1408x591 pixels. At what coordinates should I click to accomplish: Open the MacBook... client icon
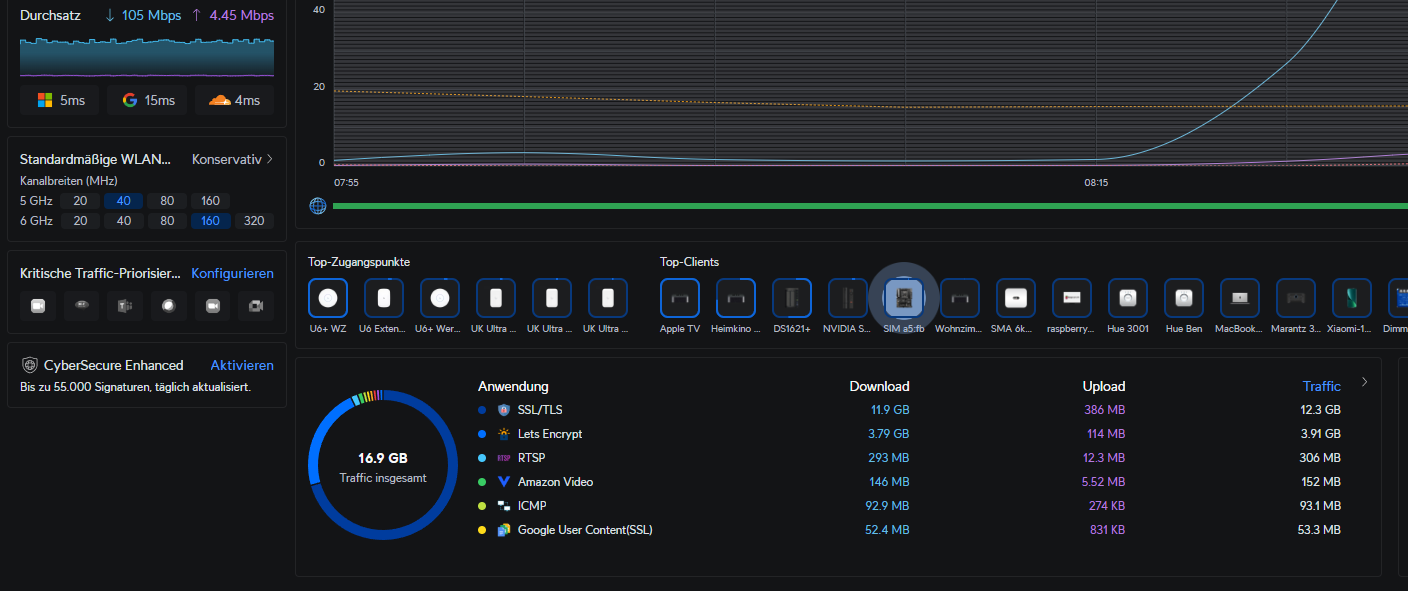coord(1239,298)
